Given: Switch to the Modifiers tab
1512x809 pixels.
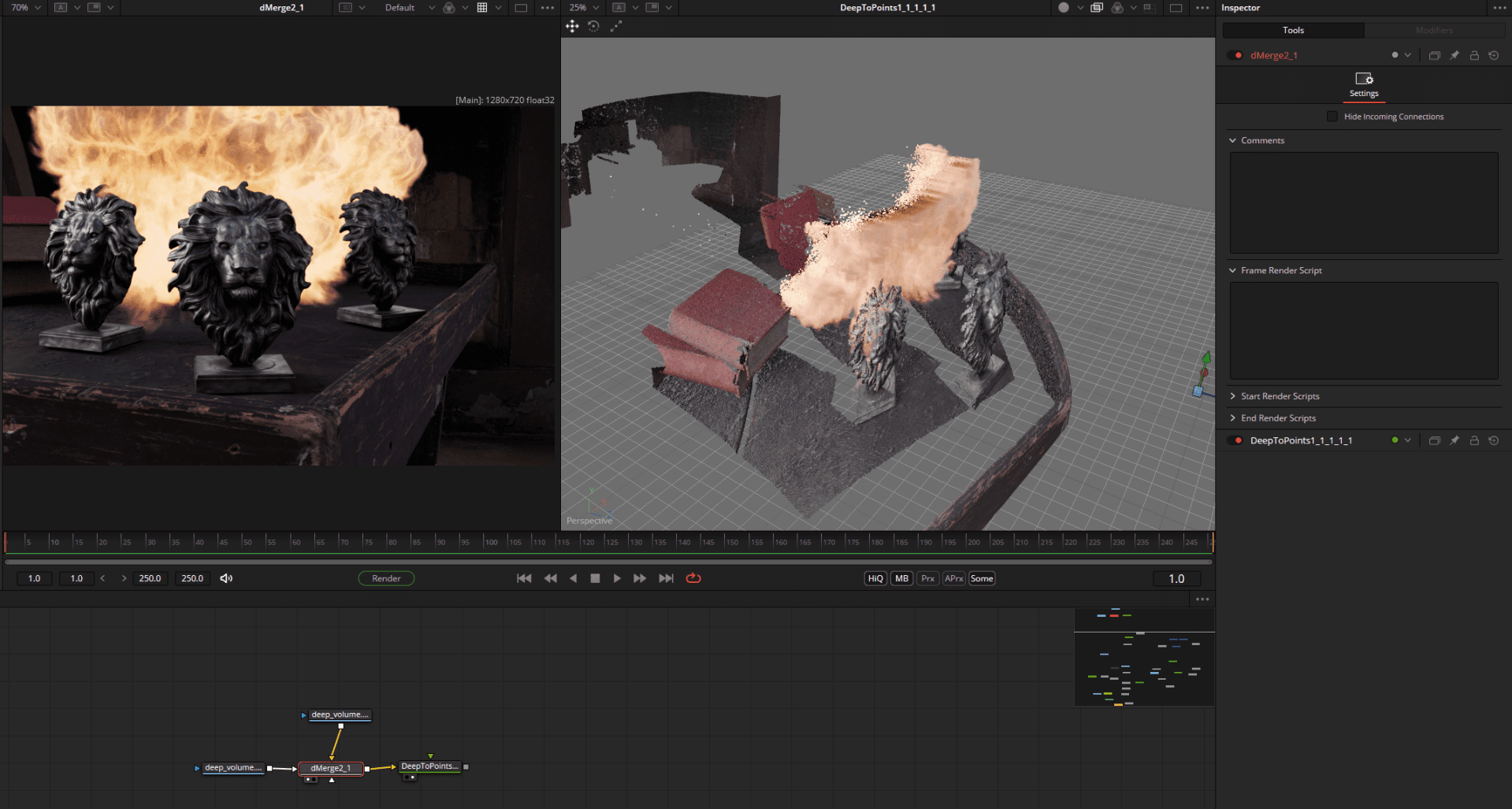Looking at the screenshot, I should point(1434,30).
